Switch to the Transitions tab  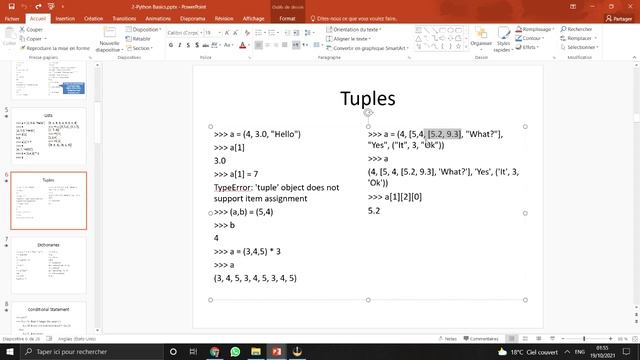[124, 18]
